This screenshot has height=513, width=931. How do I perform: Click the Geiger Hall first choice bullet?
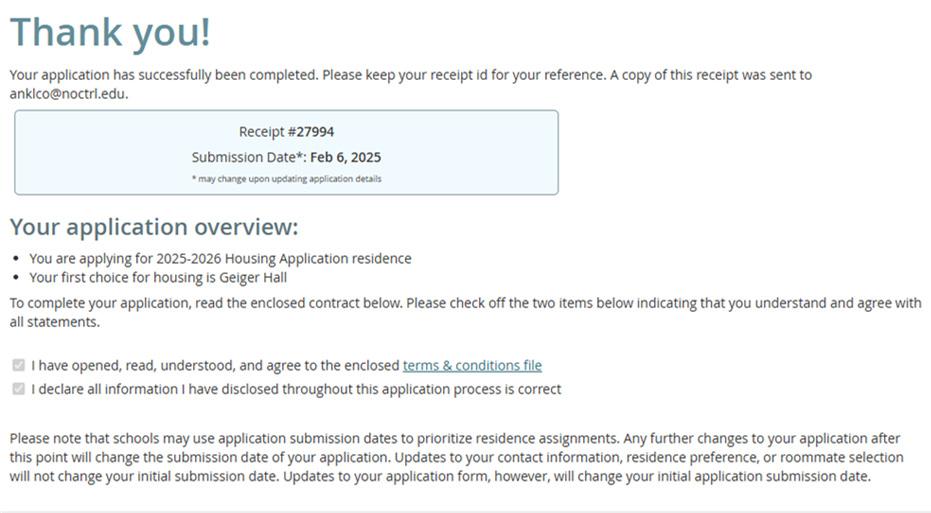[158, 278]
